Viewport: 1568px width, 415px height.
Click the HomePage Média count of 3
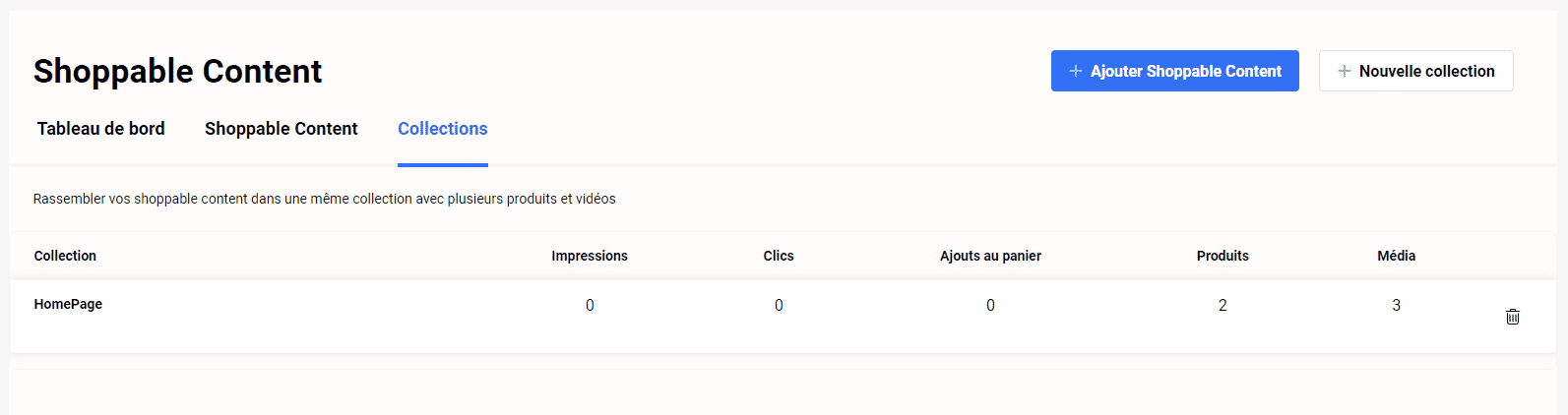click(x=1396, y=305)
